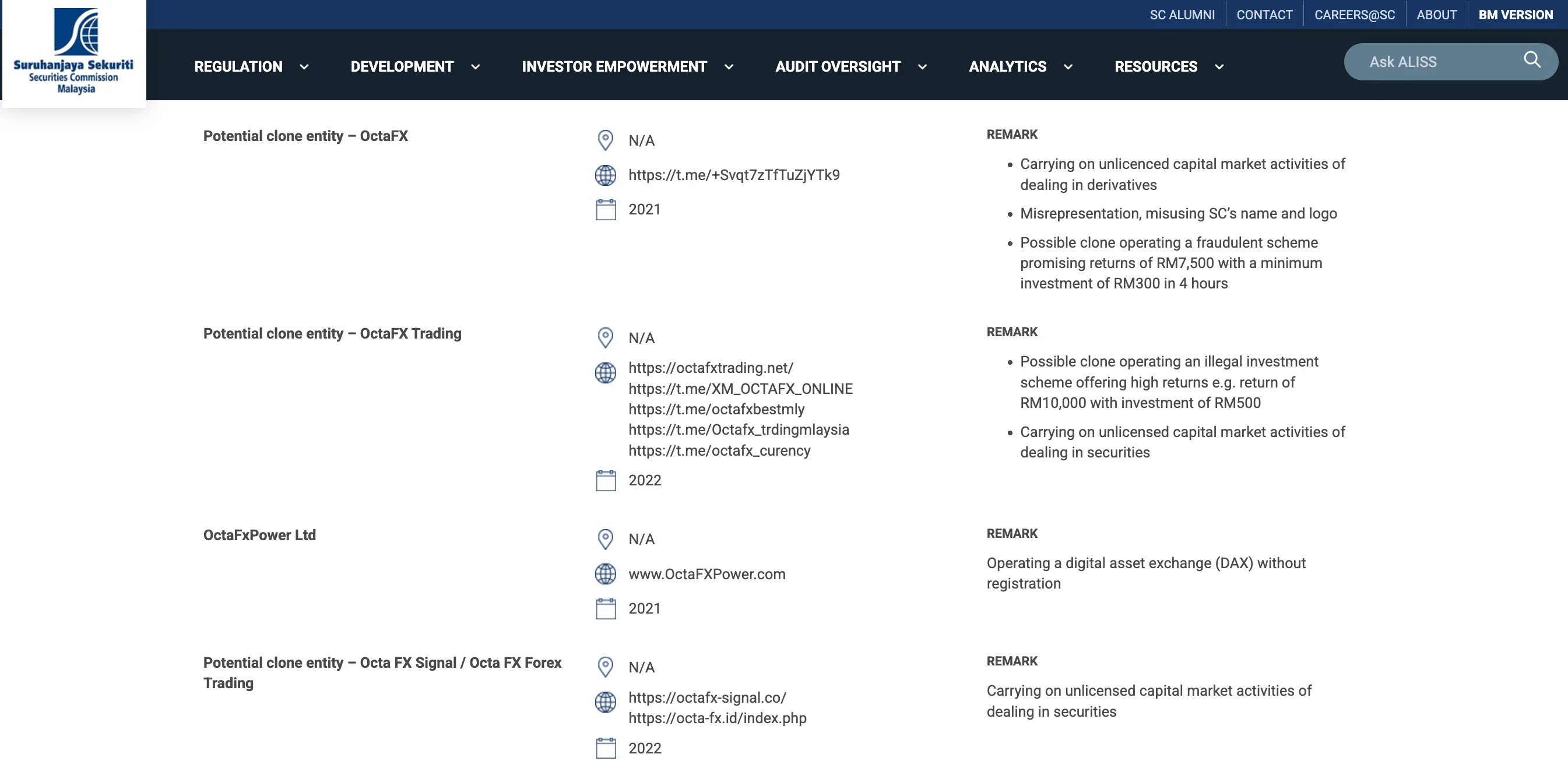Click REMARK label for OctaFX Trading entry
The width and height of the screenshot is (1568, 761).
(x=1012, y=332)
